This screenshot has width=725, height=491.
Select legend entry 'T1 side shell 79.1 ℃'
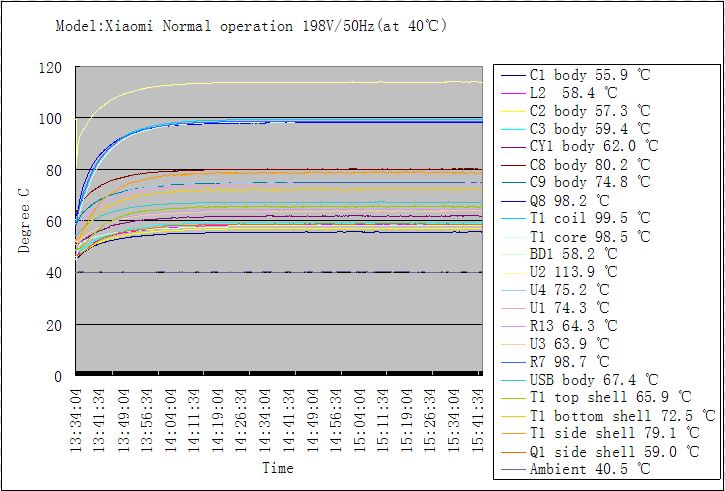coord(600,433)
